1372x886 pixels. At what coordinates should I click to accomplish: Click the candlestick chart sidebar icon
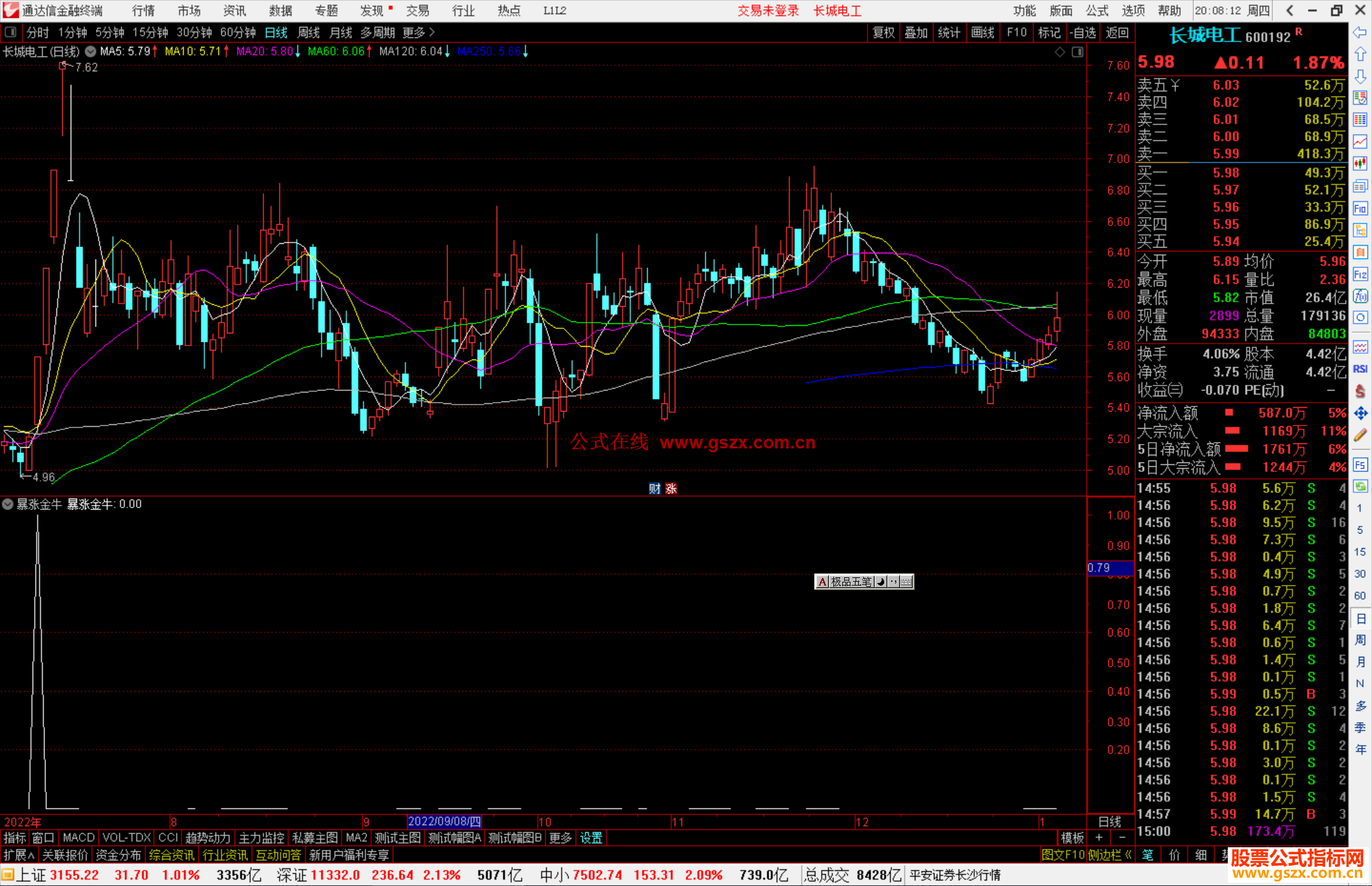(x=1360, y=164)
